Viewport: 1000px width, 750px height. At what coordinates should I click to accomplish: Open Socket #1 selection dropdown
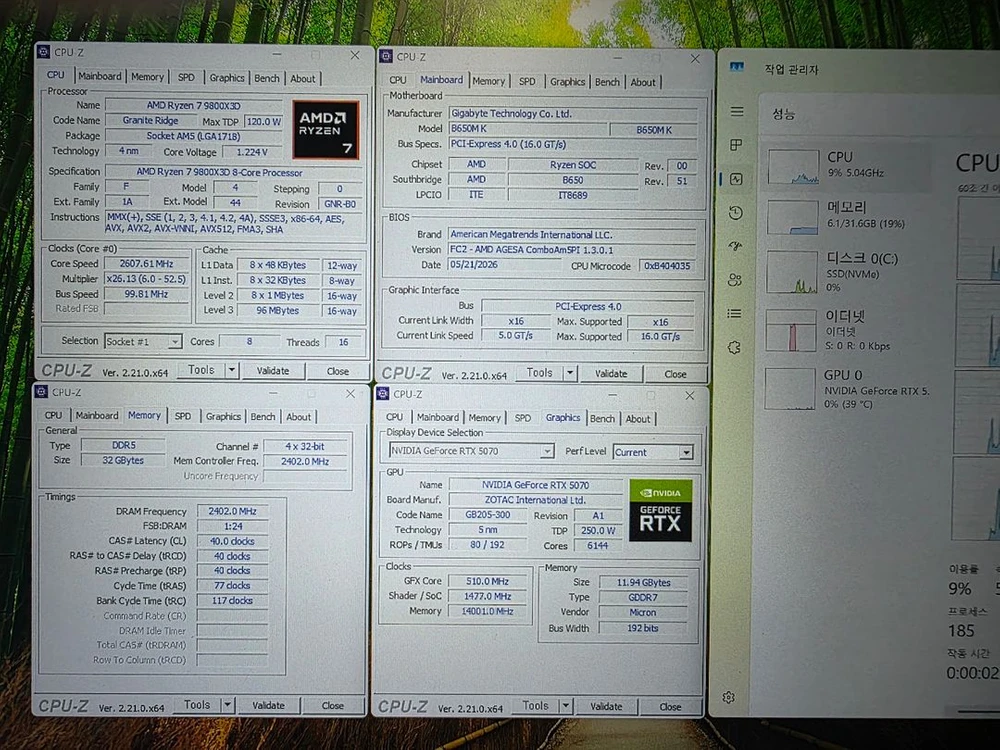tap(143, 341)
